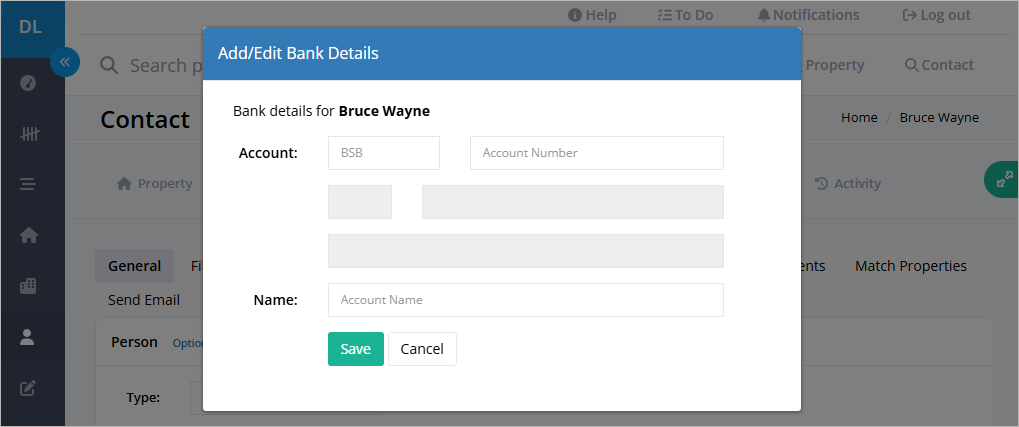
Task: Click Bruce Wayne breadcrumb
Action: point(939,118)
